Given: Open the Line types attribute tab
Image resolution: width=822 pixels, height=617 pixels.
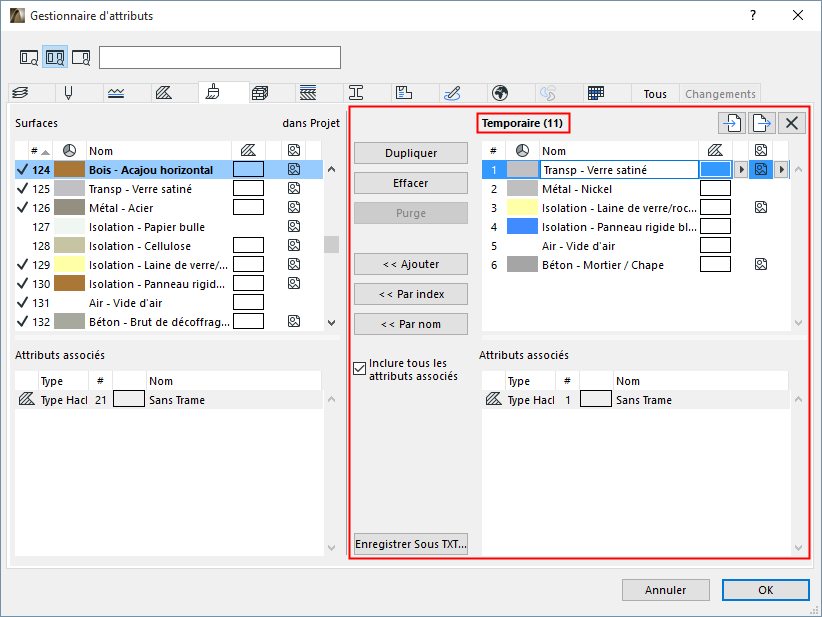Looking at the screenshot, I should click(116, 93).
